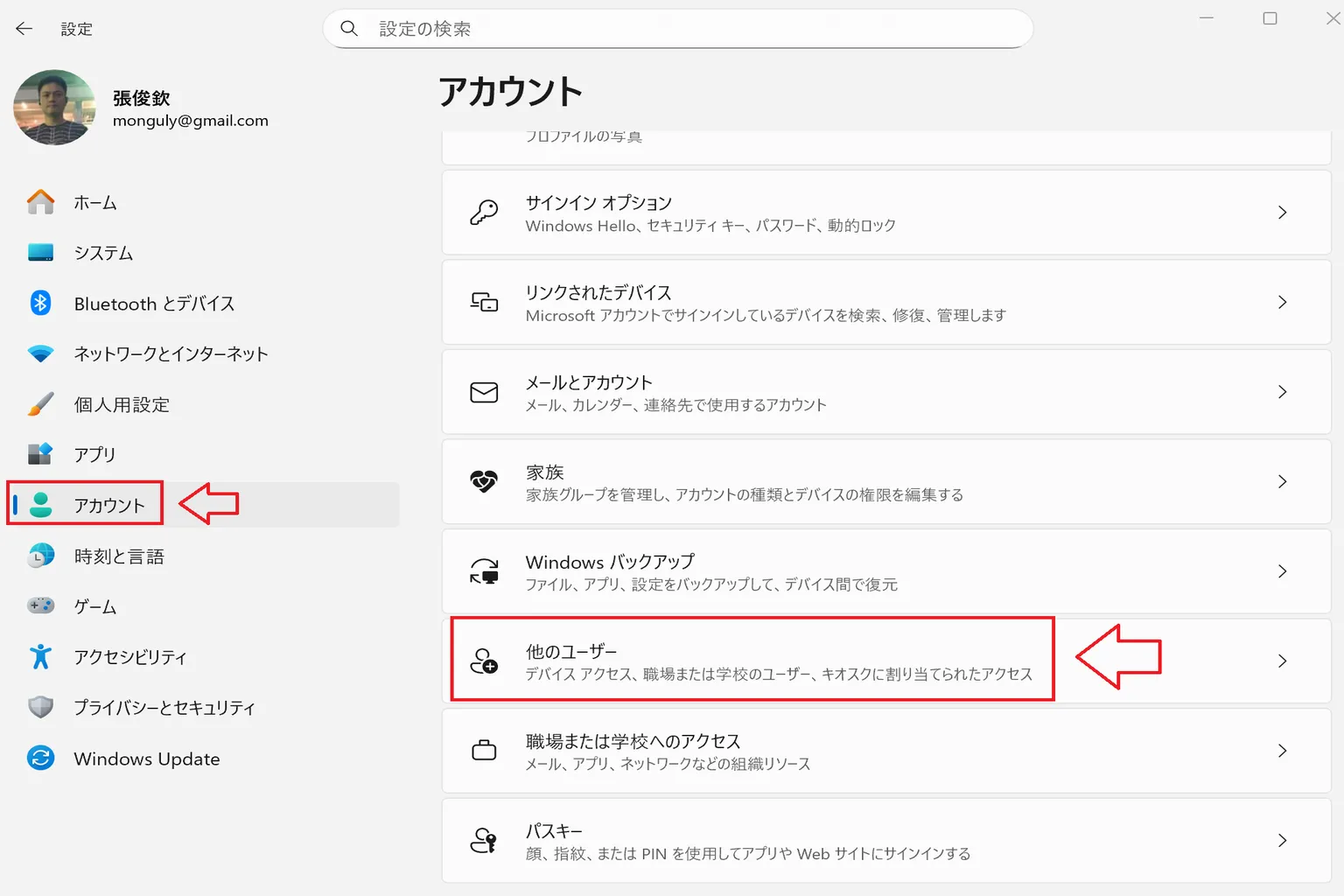Click the 他のユーザー add-person icon
Viewport: 1344px width, 896px height.
pyautogui.click(x=484, y=661)
